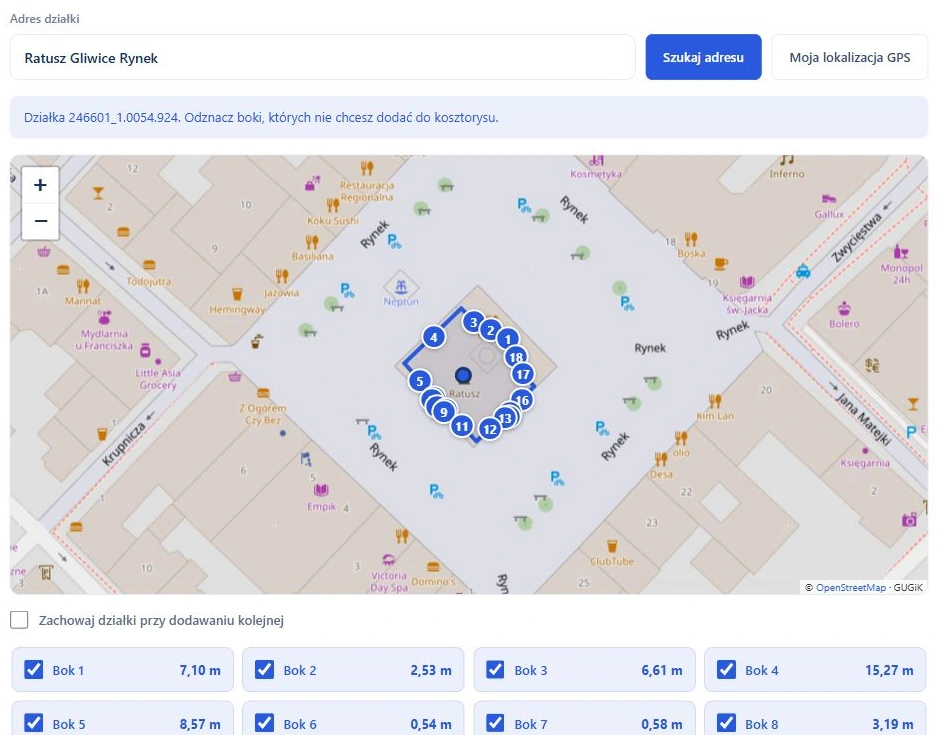Image resolution: width=940 pixels, height=735 pixels.
Task: Toggle Zachowaj działki przy dodawaniu kolejnej checkbox
Action: [19, 620]
